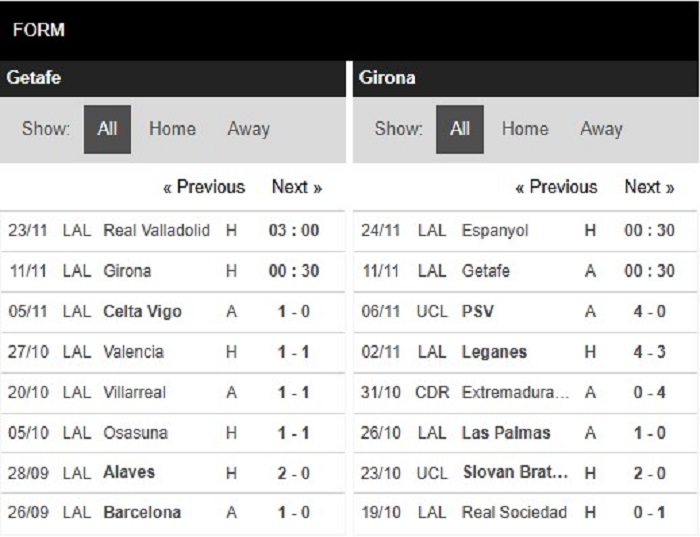Open Getafe match against Real Valladolid
The width and height of the screenshot is (700, 537).
point(172,231)
